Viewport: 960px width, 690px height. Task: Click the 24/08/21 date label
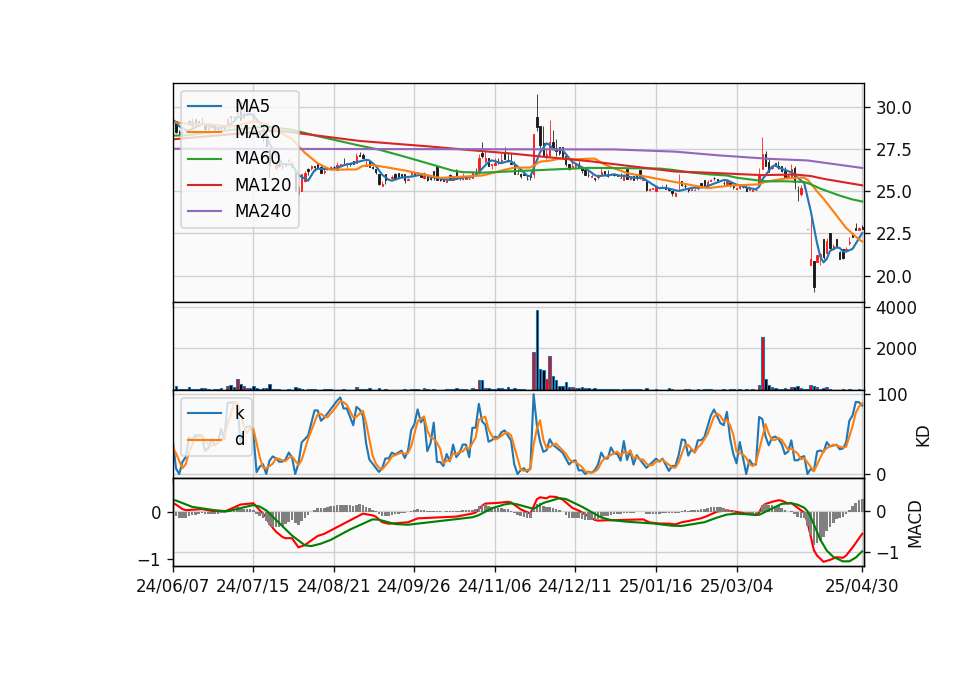pyautogui.click(x=334, y=586)
